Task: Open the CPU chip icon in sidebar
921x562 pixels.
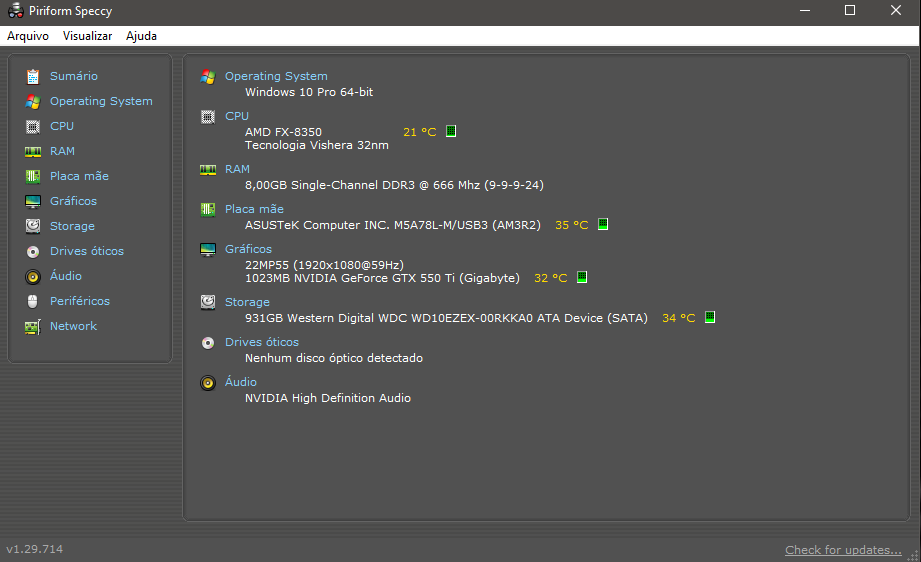Action: [33, 126]
